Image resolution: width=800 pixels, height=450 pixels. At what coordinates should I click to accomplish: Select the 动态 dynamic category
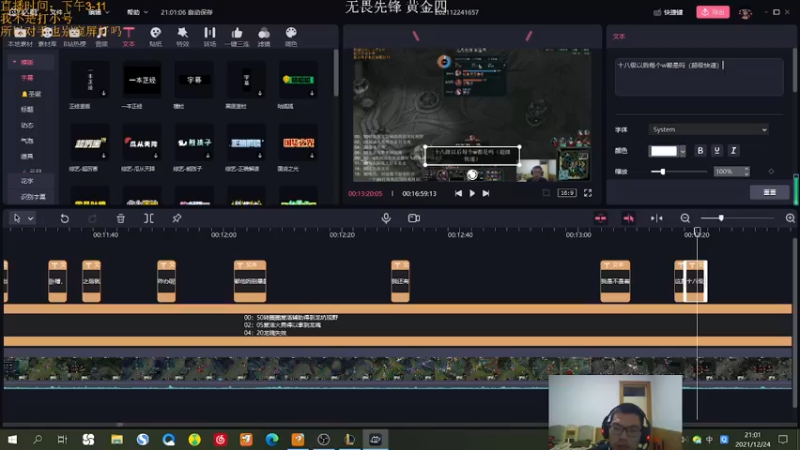[x=27, y=125]
